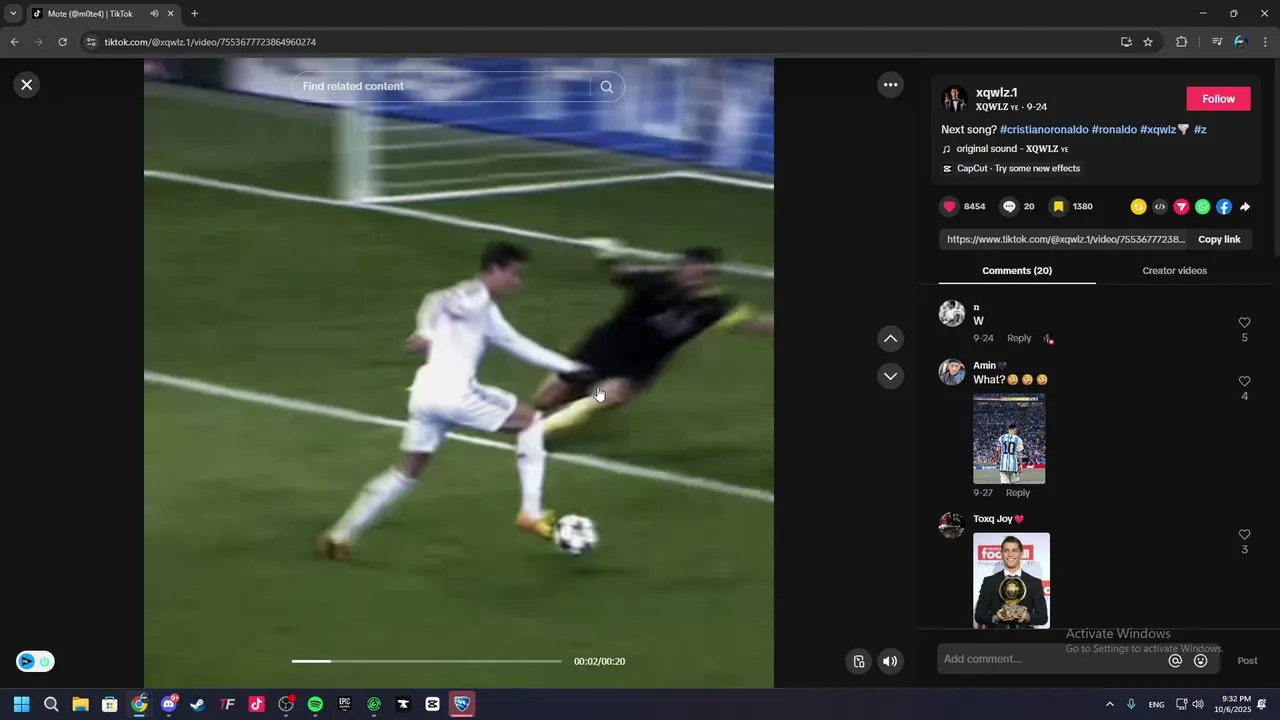1280x720 pixels.
Task: Send to friends with red paper plane icon
Action: click(x=1181, y=207)
